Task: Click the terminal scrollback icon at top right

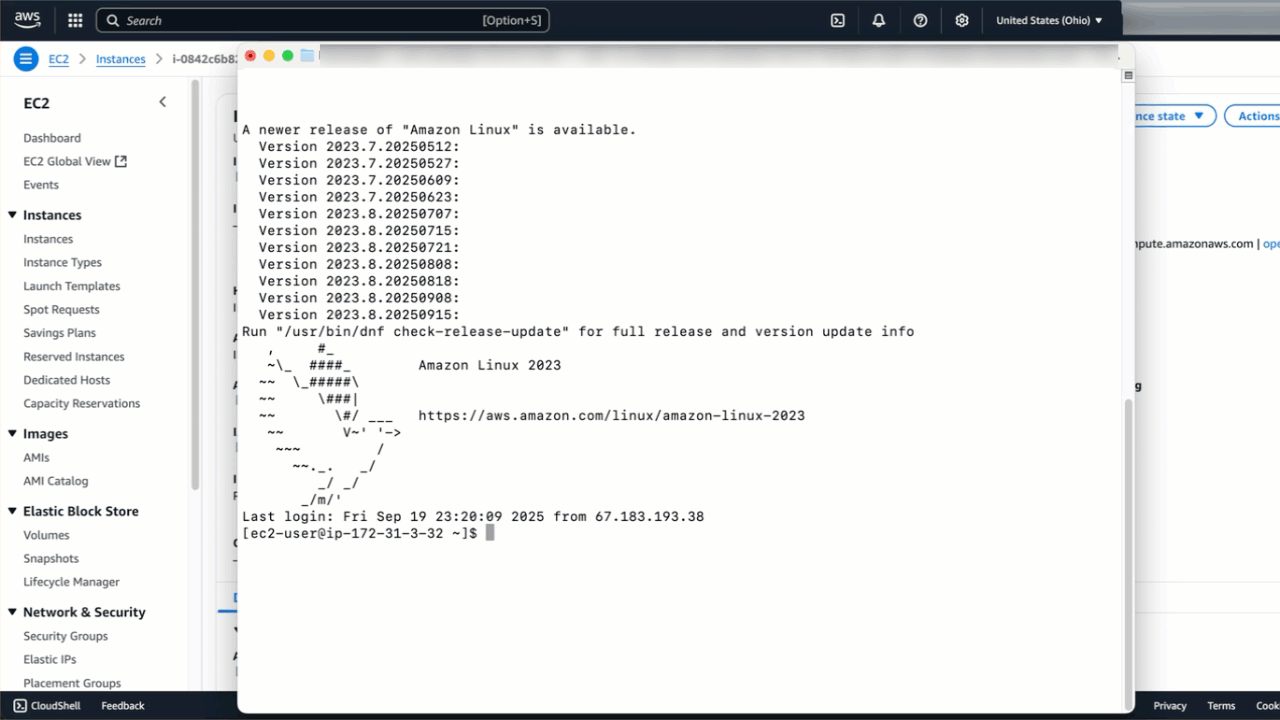Action: 1128,75
